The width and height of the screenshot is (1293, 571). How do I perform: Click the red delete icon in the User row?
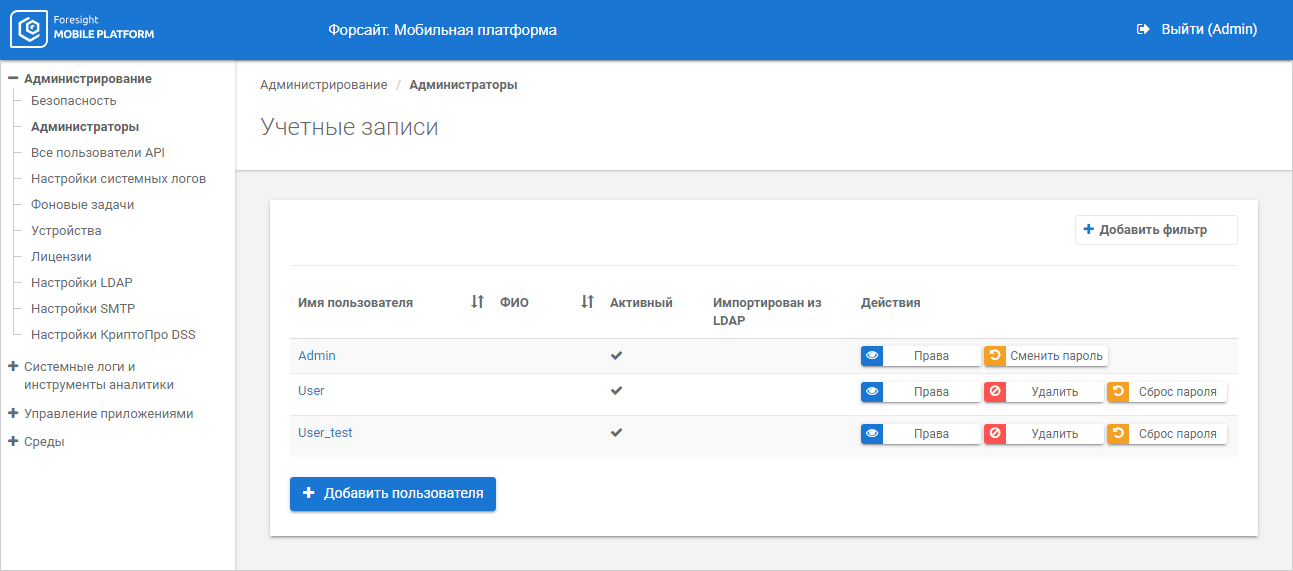pos(995,392)
